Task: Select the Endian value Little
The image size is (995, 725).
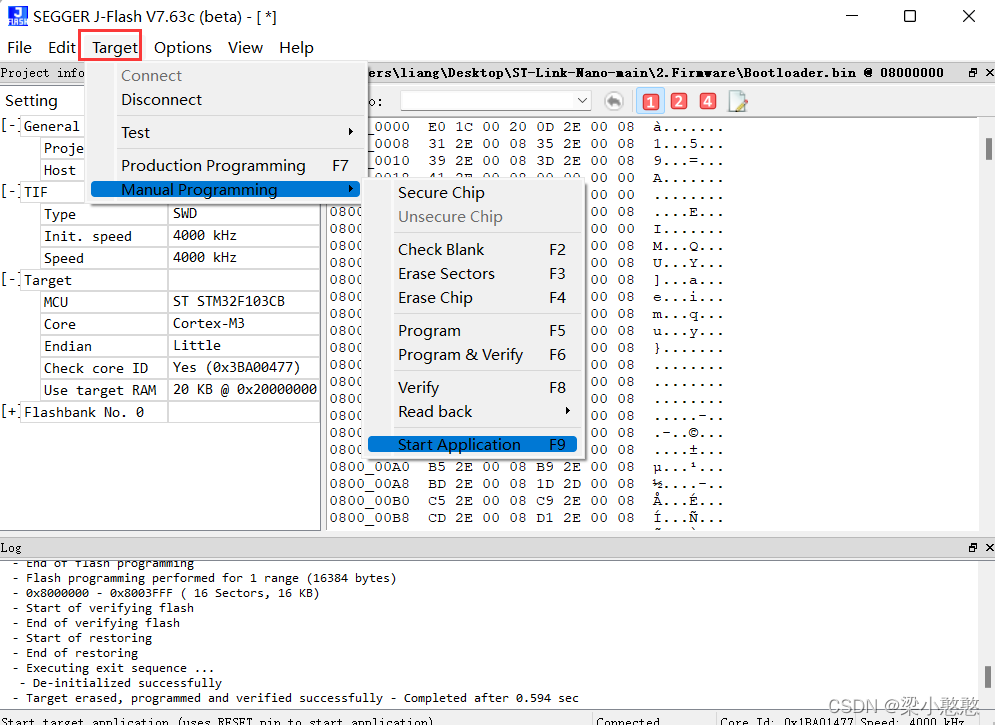Action: 244,346
